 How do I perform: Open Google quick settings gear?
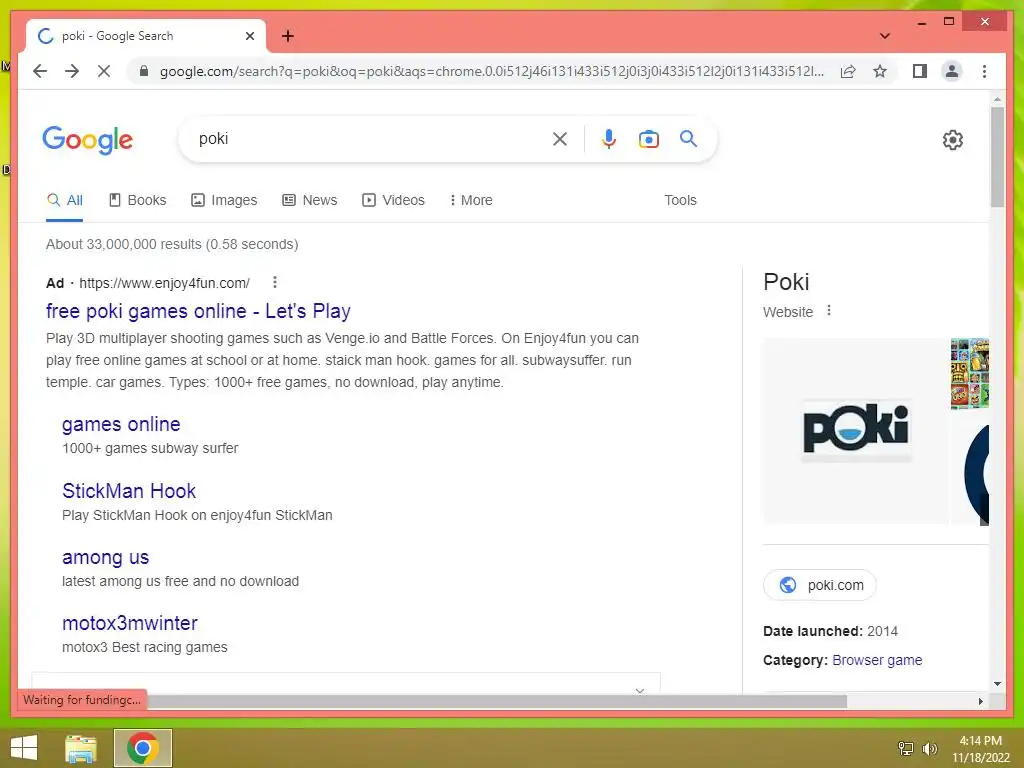pyautogui.click(x=952, y=140)
